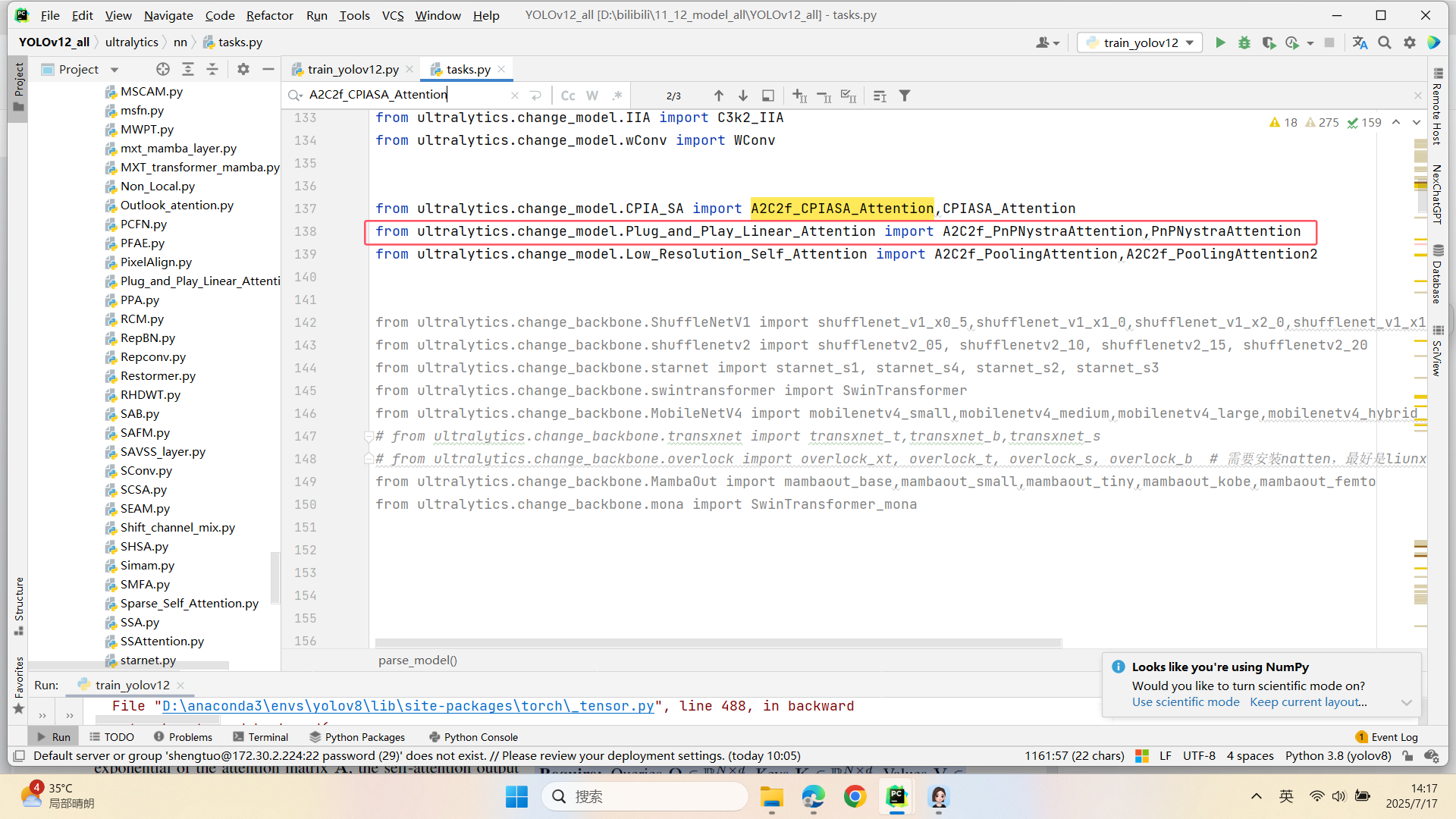1456x819 pixels.
Task: Click the Chrome icon in taskbar
Action: (x=855, y=796)
